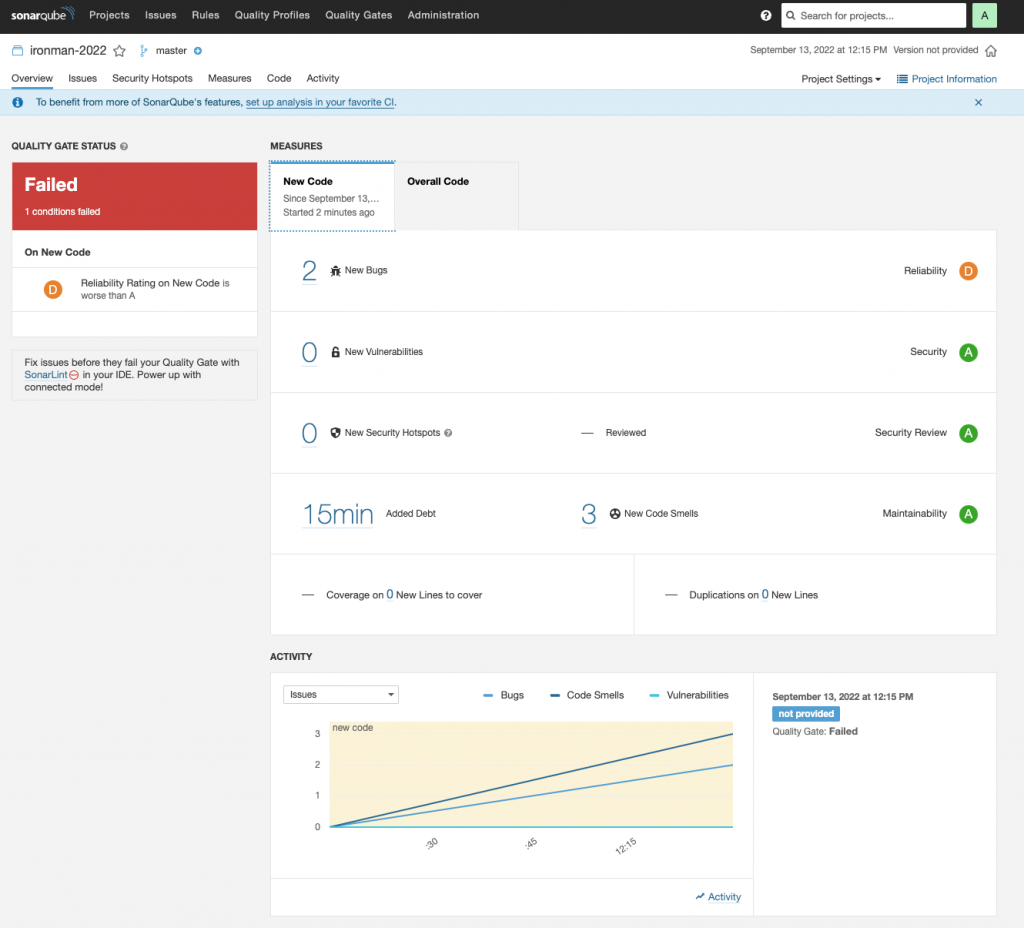
Task: Click the 0 in Coverage on New Lines
Action: (390, 594)
